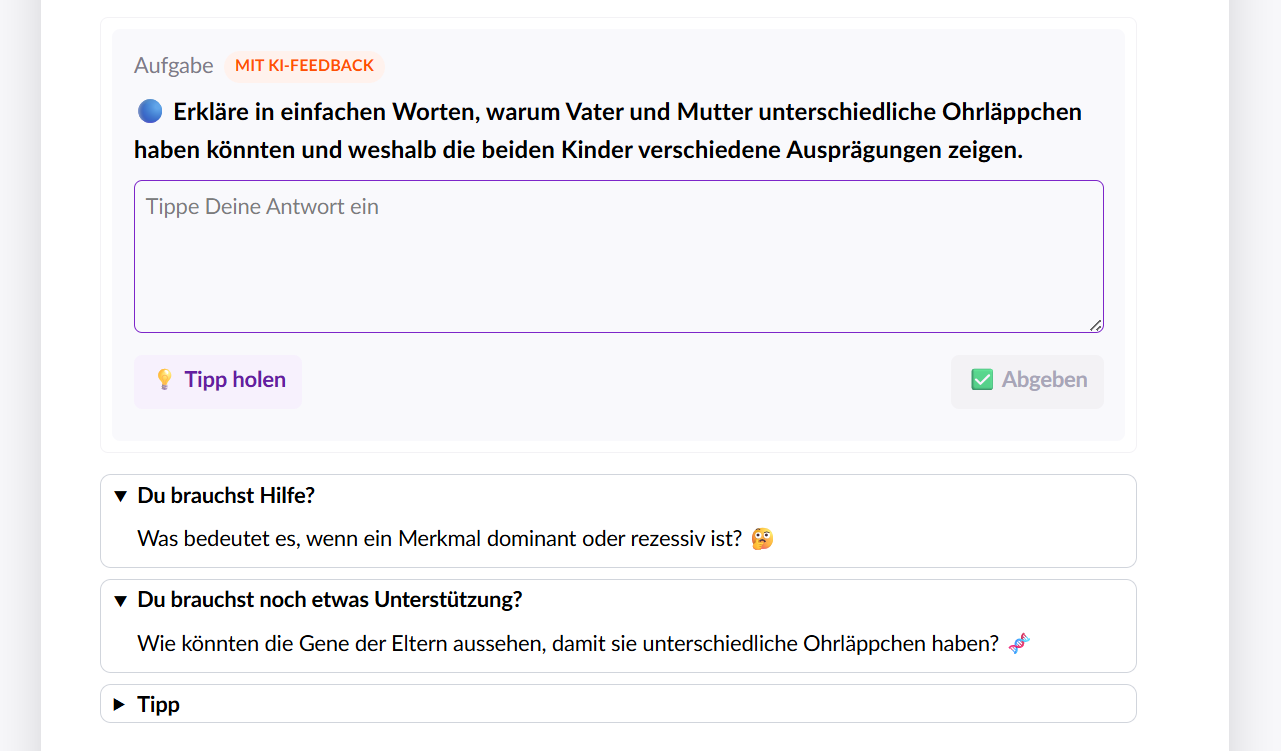Toggle the "Du brauchst noch etwas Unterstützung?" heading text
Screen dimensions: 1281x751
pos(330,601)
